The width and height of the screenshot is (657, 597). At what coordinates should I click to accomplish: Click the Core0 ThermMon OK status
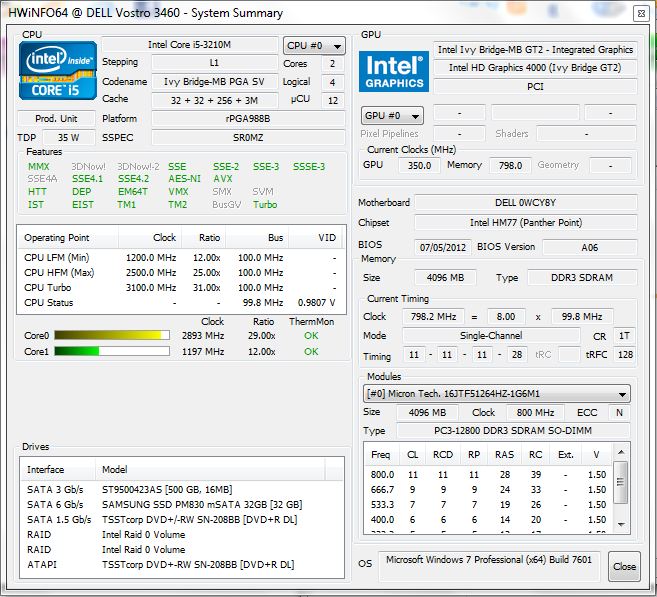click(311, 336)
